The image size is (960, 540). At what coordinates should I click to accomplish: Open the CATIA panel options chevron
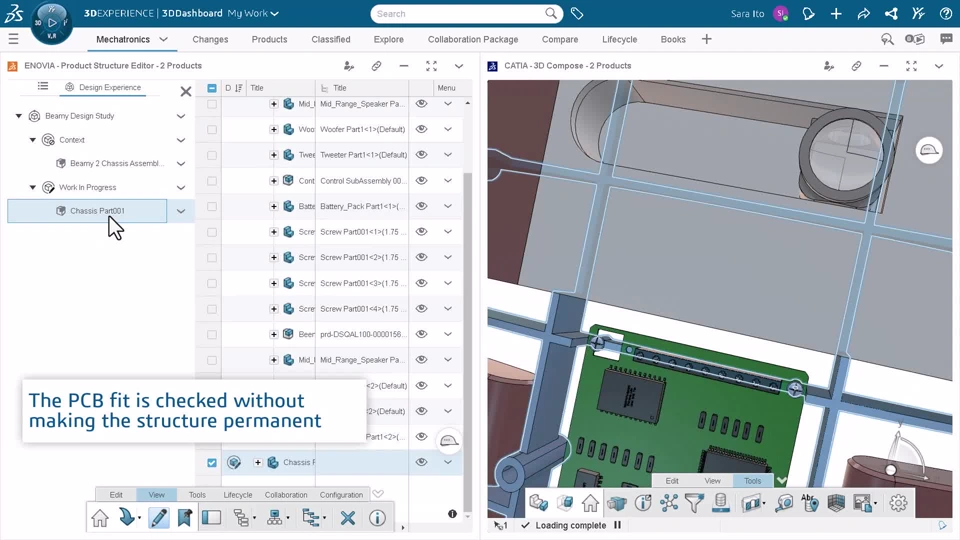point(939,66)
